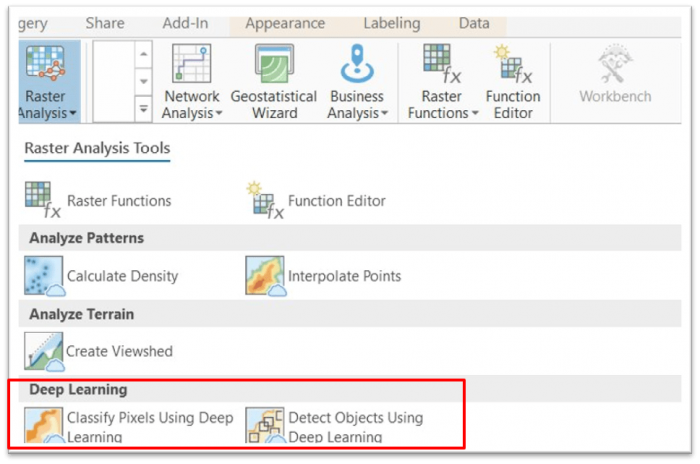
Task: Expand the Business Analysis dropdown arrow
Action: 386,114
